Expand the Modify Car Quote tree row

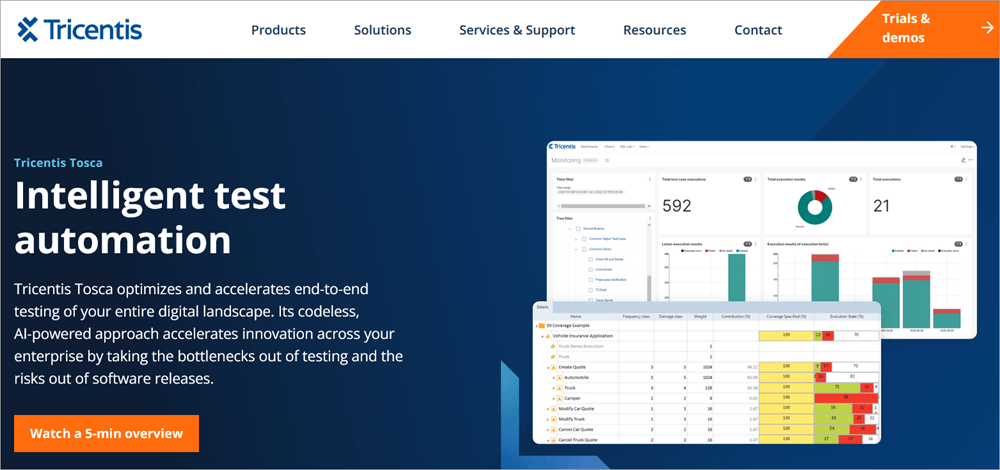(x=546, y=408)
